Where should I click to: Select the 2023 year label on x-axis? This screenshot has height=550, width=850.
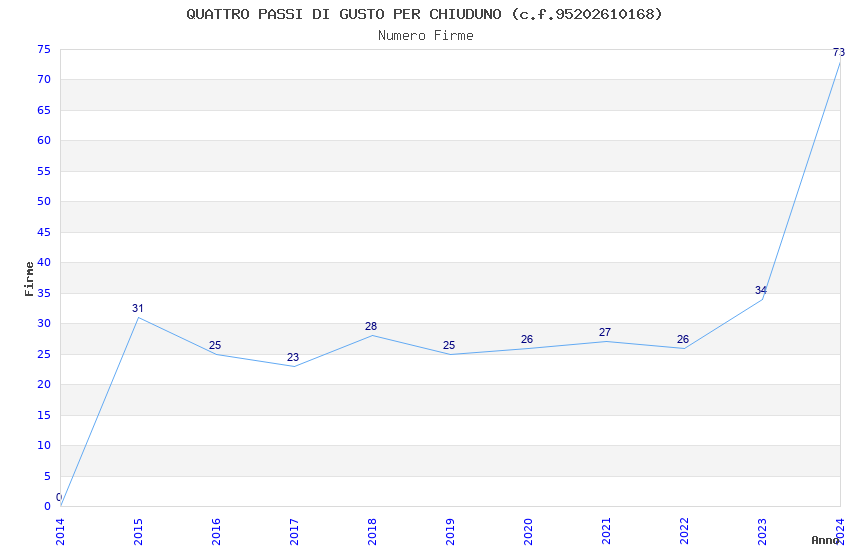click(763, 532)
